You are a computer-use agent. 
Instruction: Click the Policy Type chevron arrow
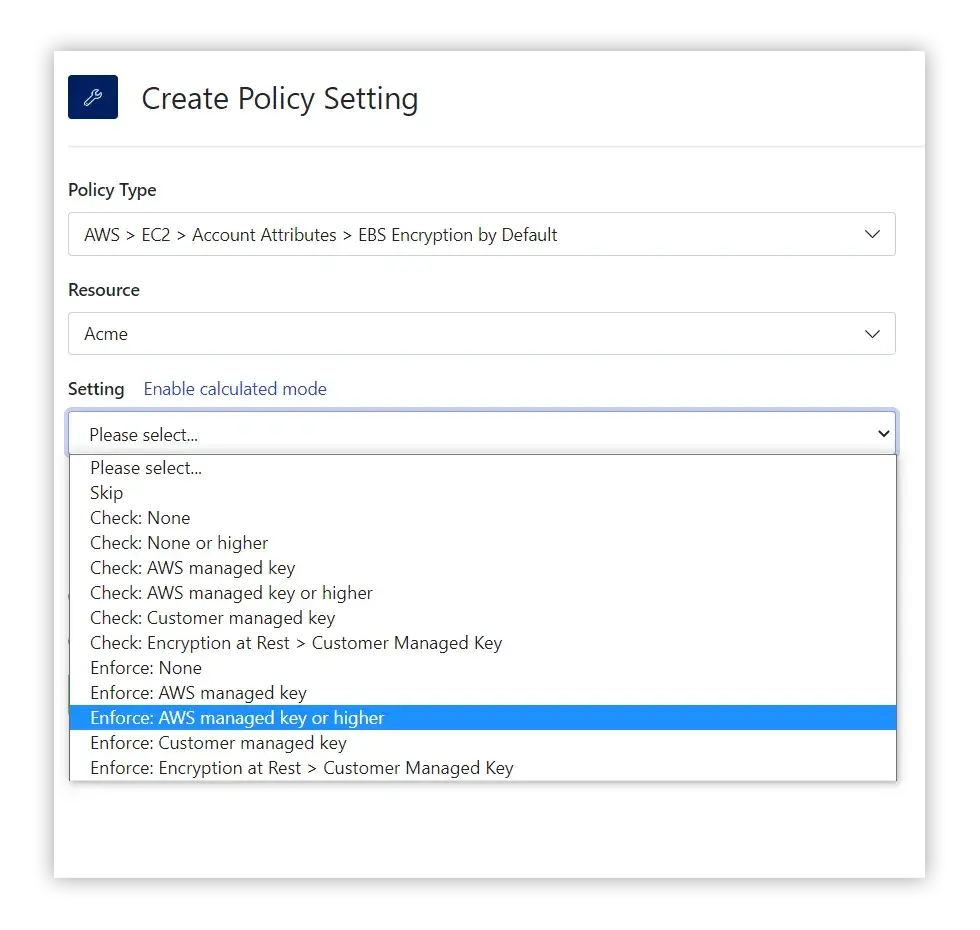[872, 234]
